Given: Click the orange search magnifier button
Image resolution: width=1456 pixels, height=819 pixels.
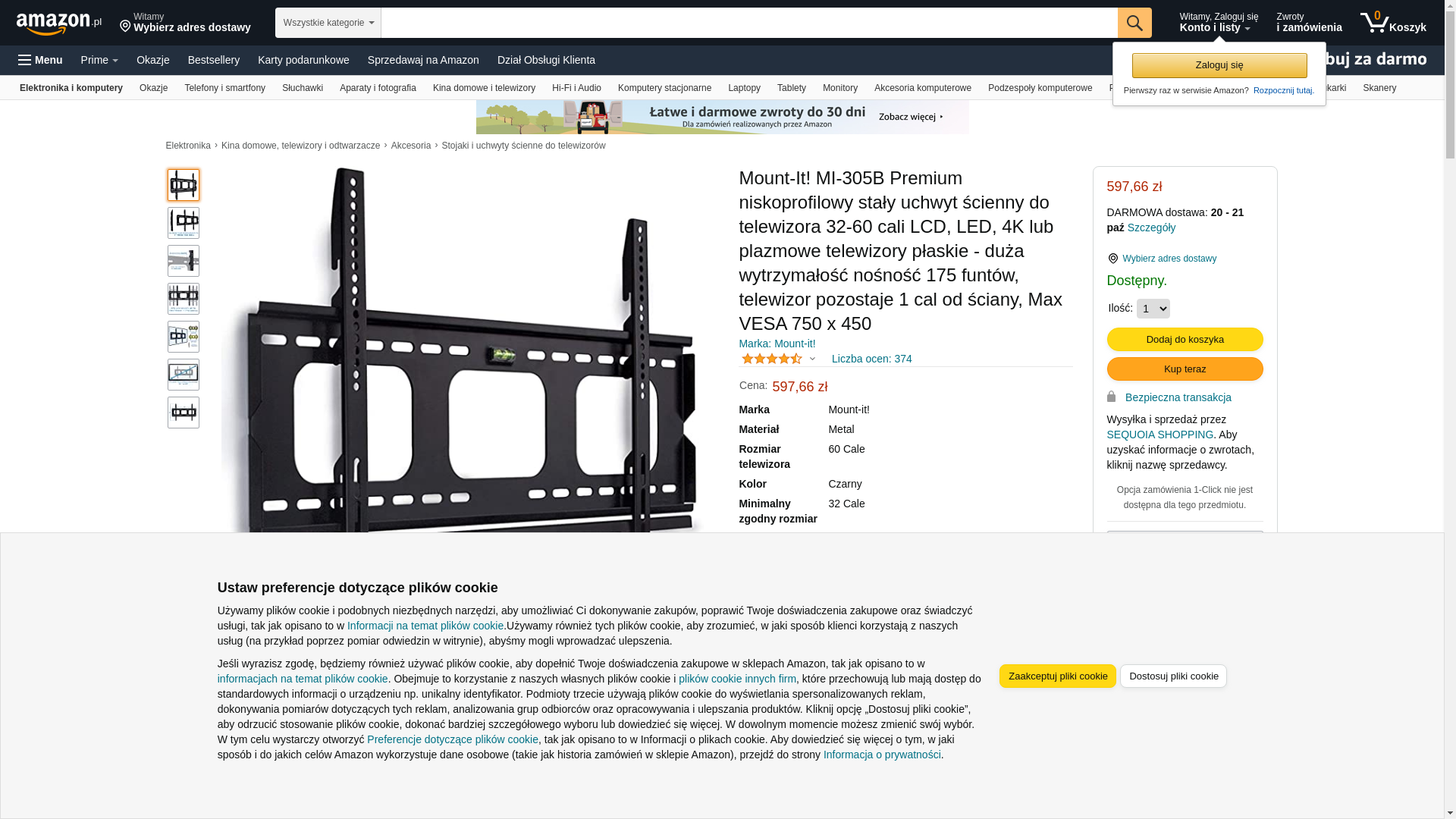Looking at the screenshot, I should [x=1134, y=23].
